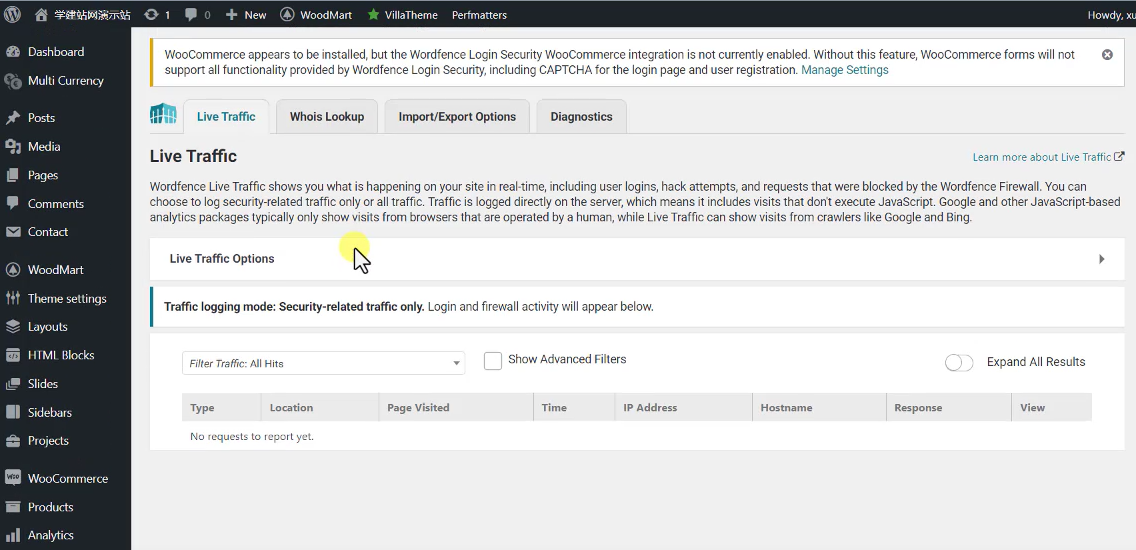Click the WoodMart sidebar icon
This screenshot has width=1136, height=550.
(12, 270)
